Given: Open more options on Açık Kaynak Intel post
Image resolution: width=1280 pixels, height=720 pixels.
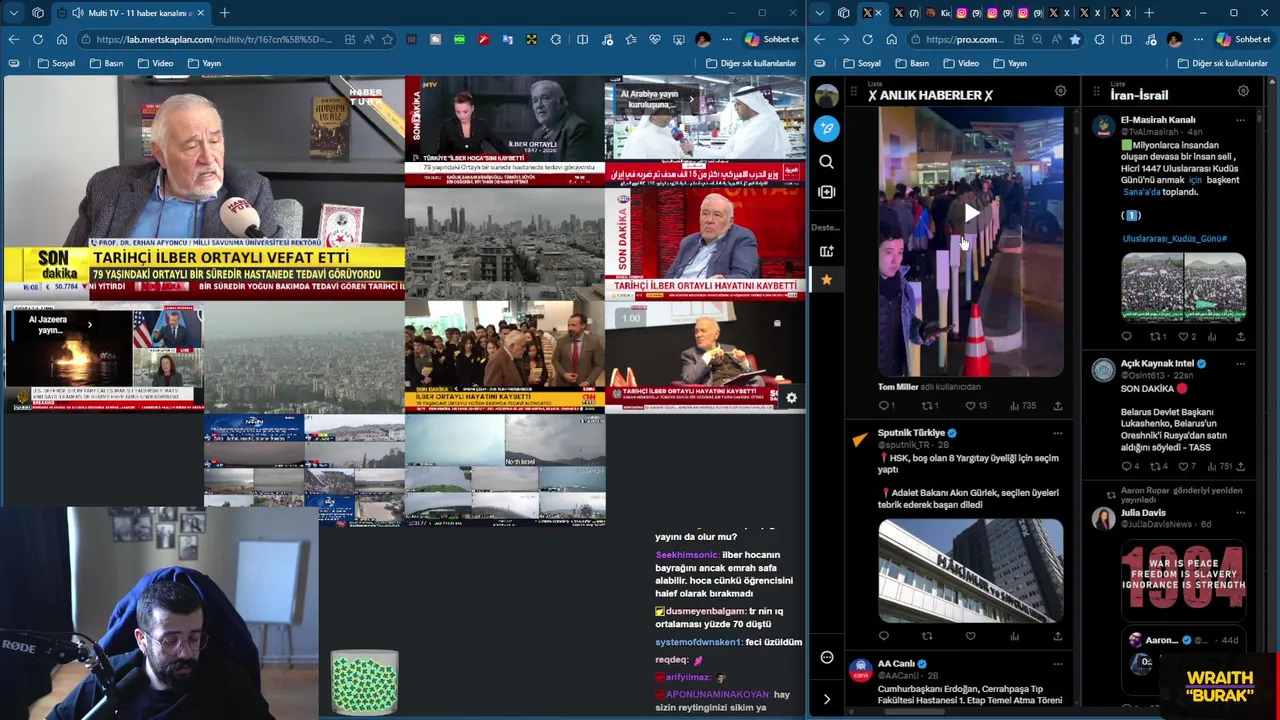Looking at the screenshot, I should pyautogui.click(x=1240, y=364).
